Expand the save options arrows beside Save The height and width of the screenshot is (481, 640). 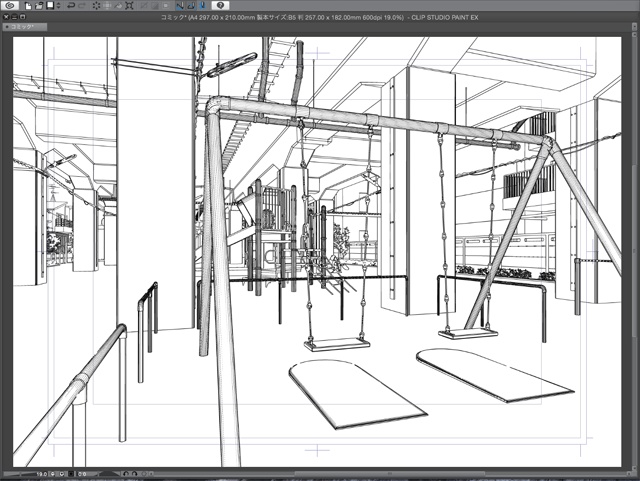pos(58,6)
